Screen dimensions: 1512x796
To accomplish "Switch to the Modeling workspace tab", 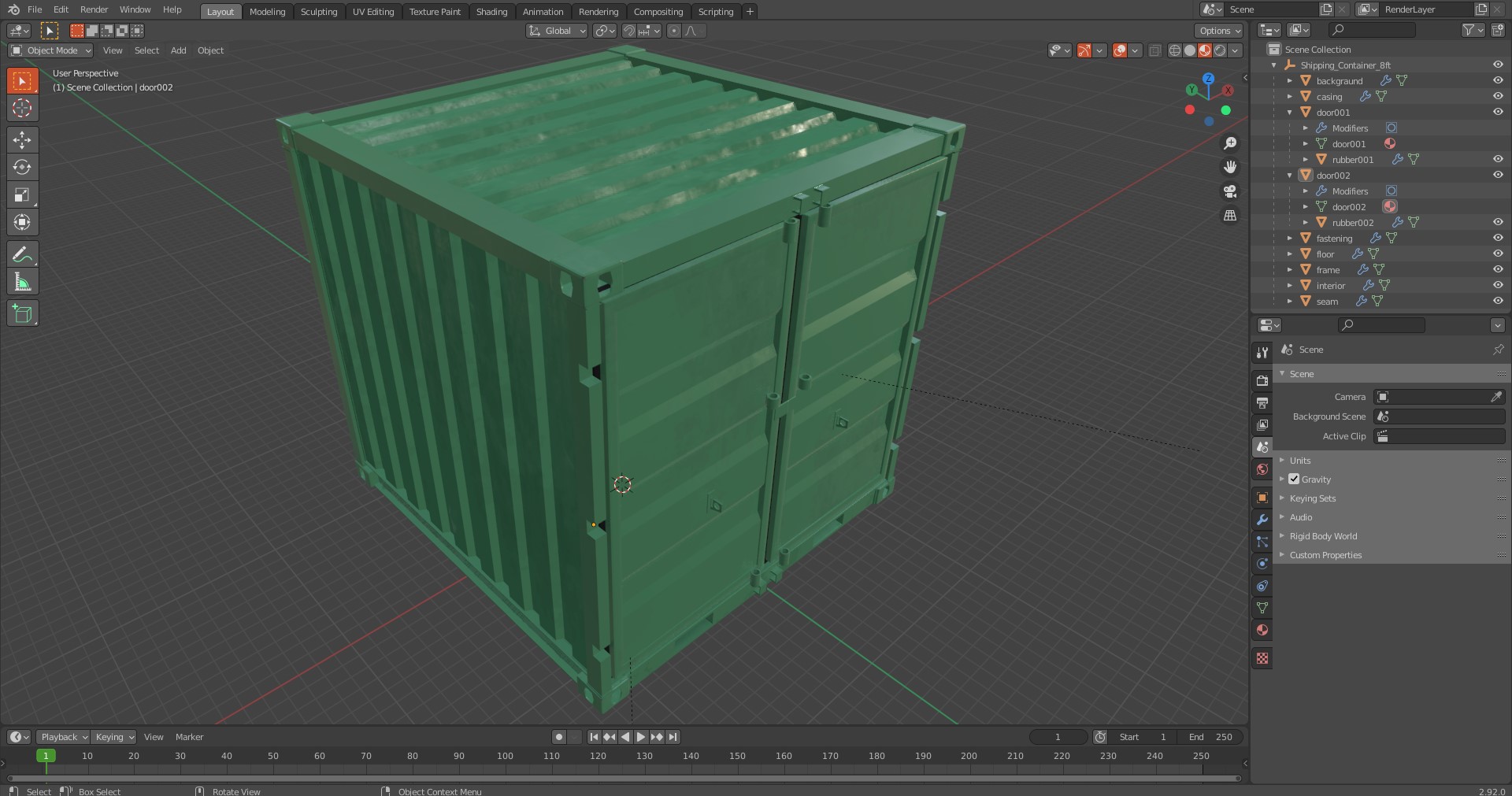I will pyautogui.click(x=268, y=12).
